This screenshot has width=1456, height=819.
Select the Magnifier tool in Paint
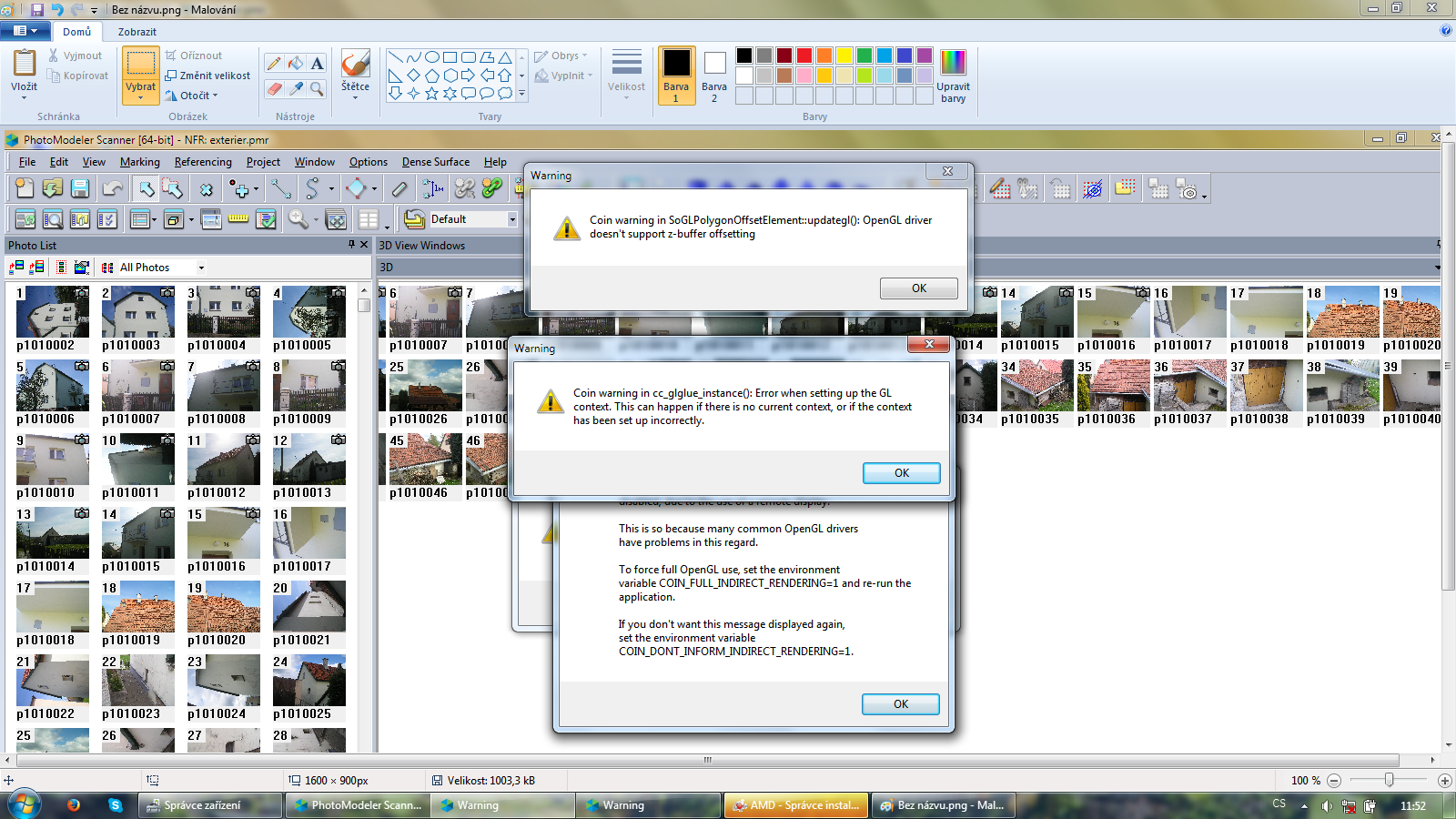[x=317, y=88]
